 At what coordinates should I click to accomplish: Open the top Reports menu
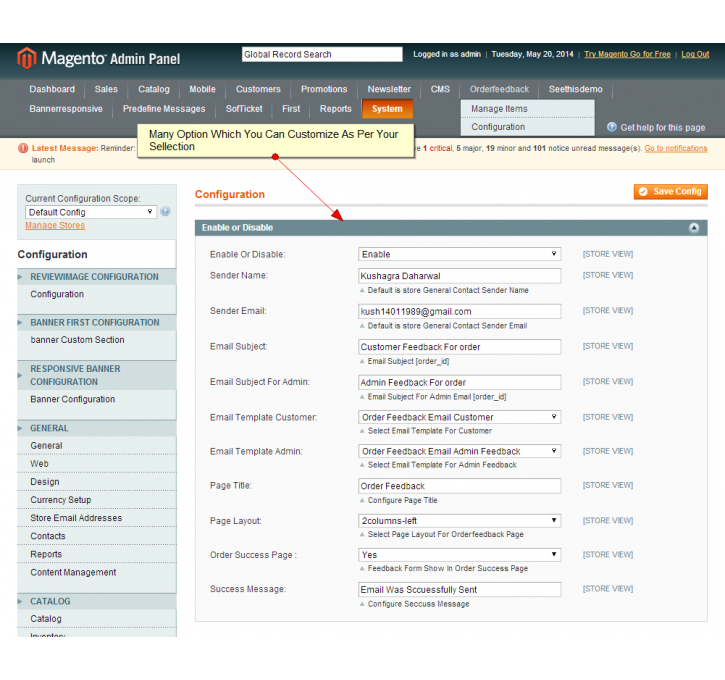335,109
